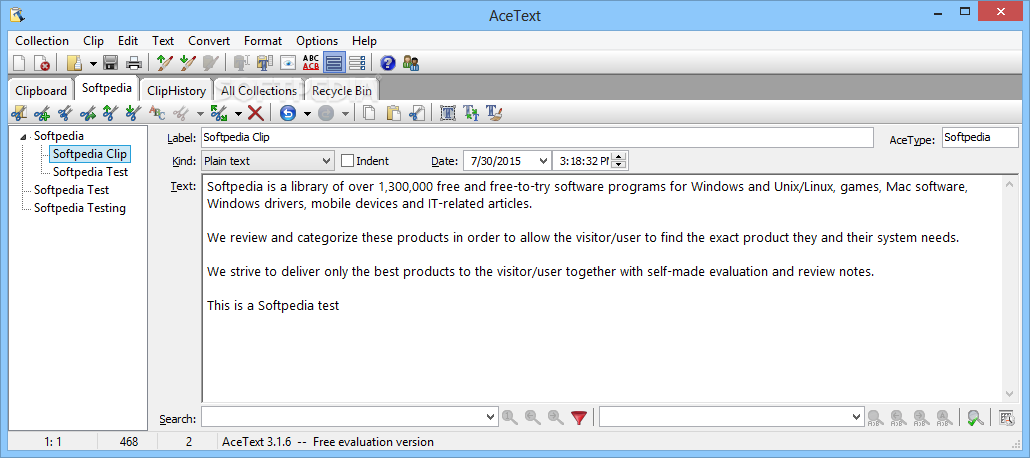Viewport: 1030px width, 458px height.
Task: Select the Softpedia Testing tree item
Action: (x=79, y=208)
